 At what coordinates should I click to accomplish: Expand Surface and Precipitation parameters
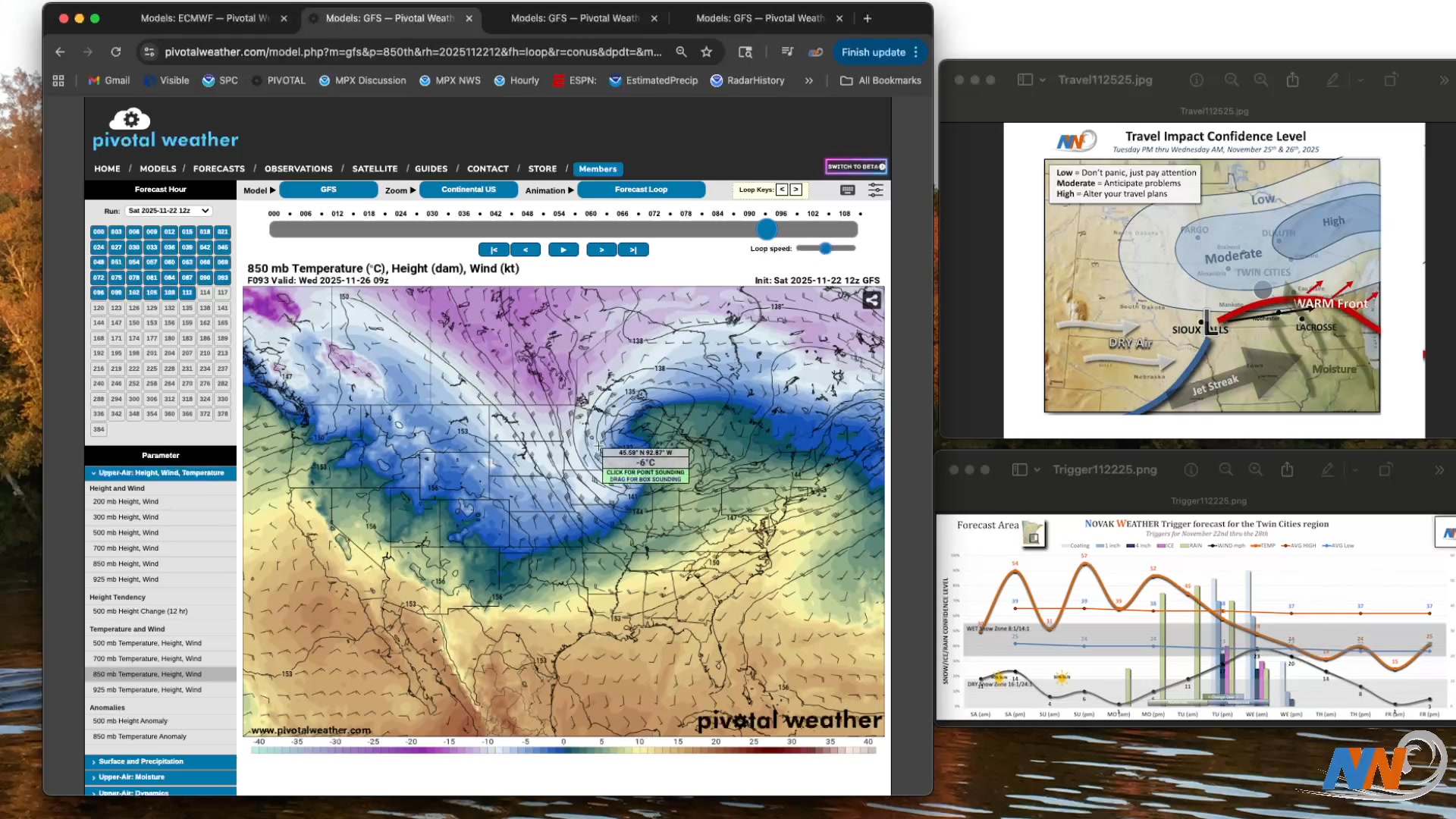[161, 761]
